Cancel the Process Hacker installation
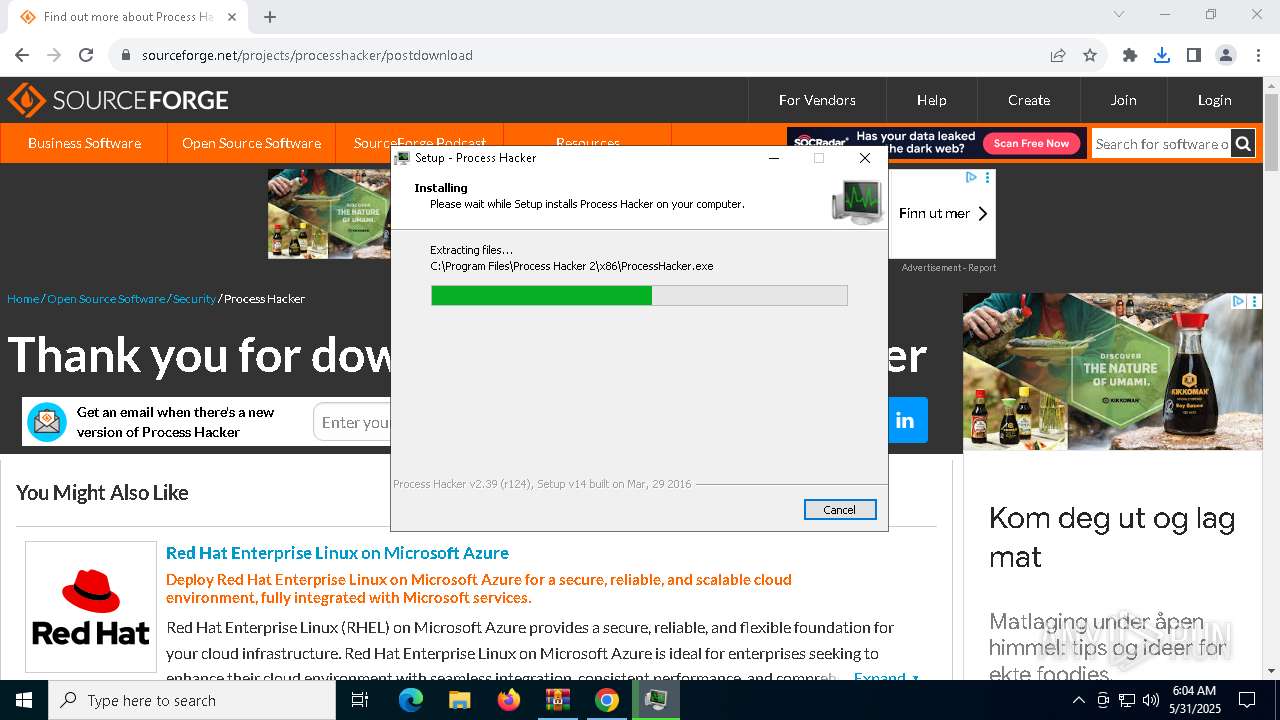1280x720 pixels. click(840, 510)
